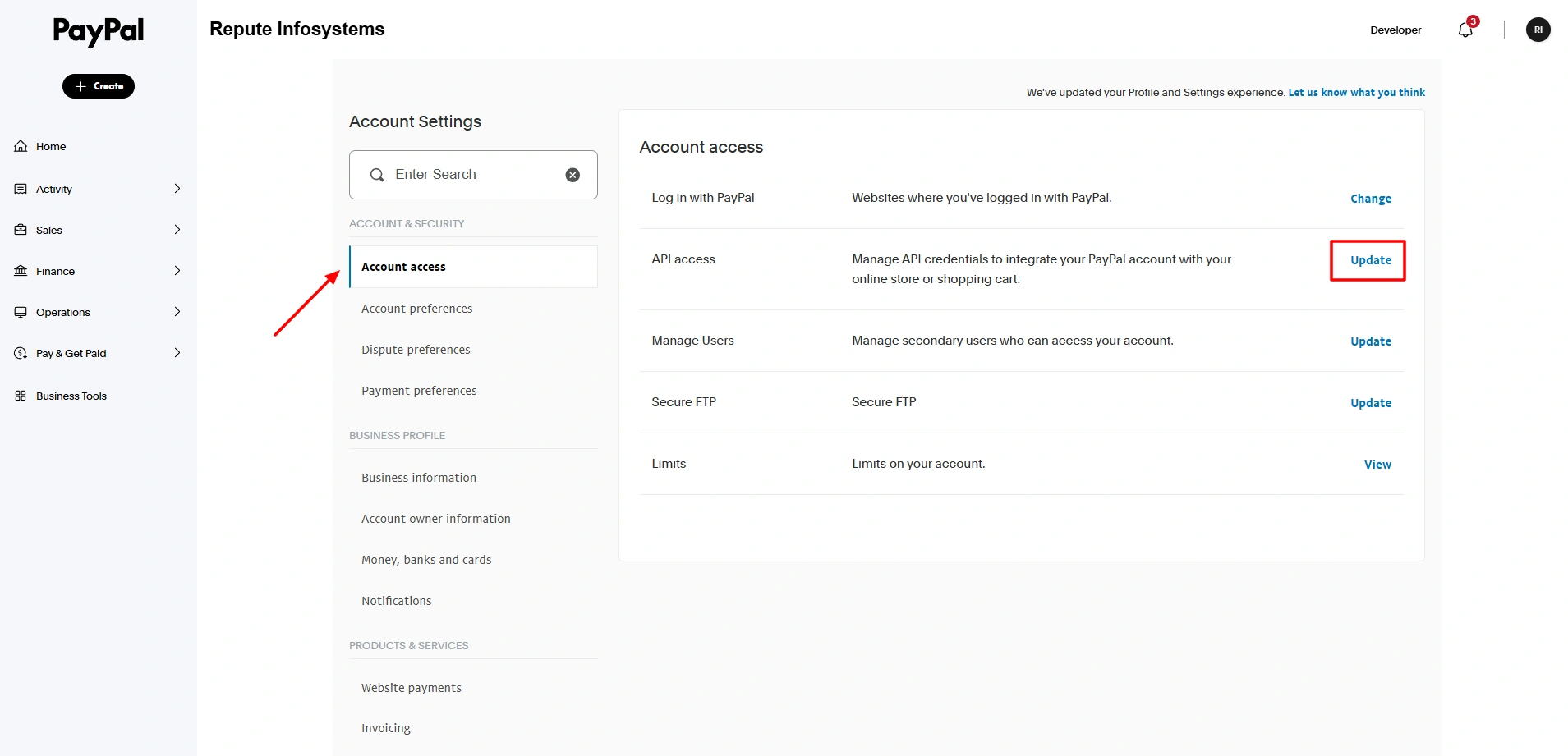Click the Limits row label
The height and width of the screenshot is (756, 1568).
pyautogui.click(x=669, y=464)
